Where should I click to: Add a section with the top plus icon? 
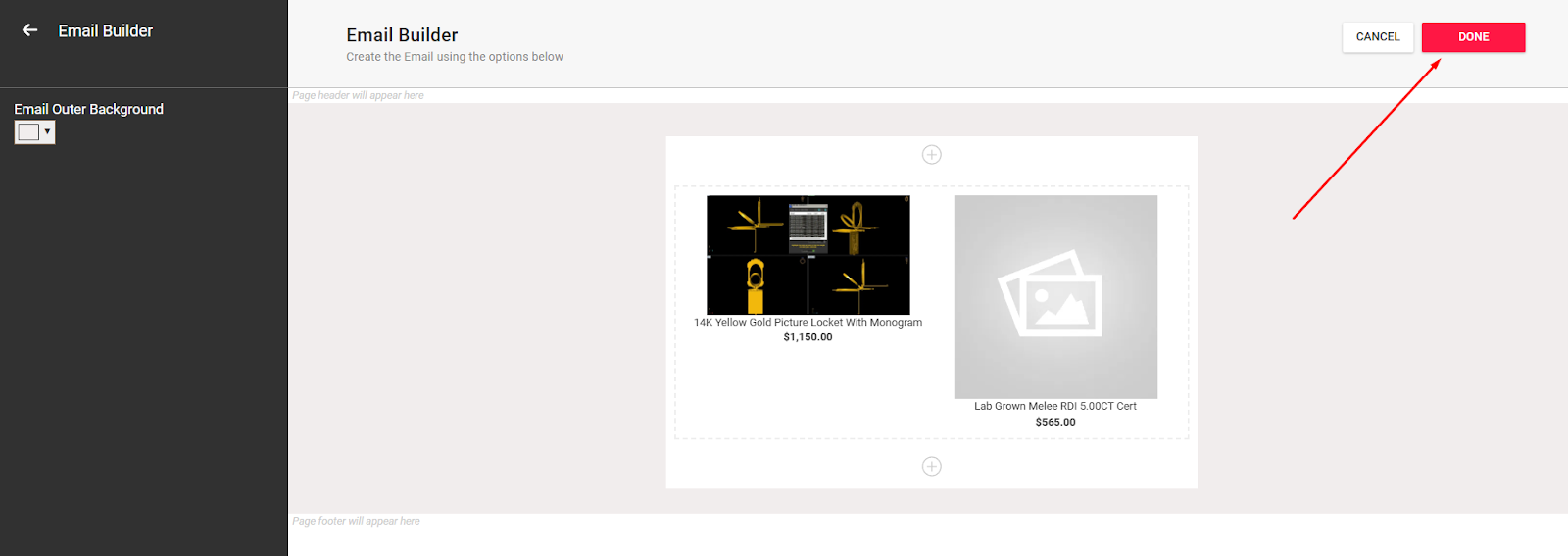[932, 155]
